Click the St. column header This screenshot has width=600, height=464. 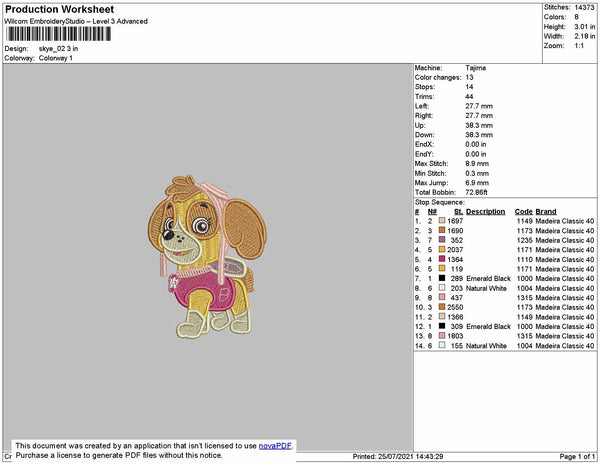pos(458,212)
